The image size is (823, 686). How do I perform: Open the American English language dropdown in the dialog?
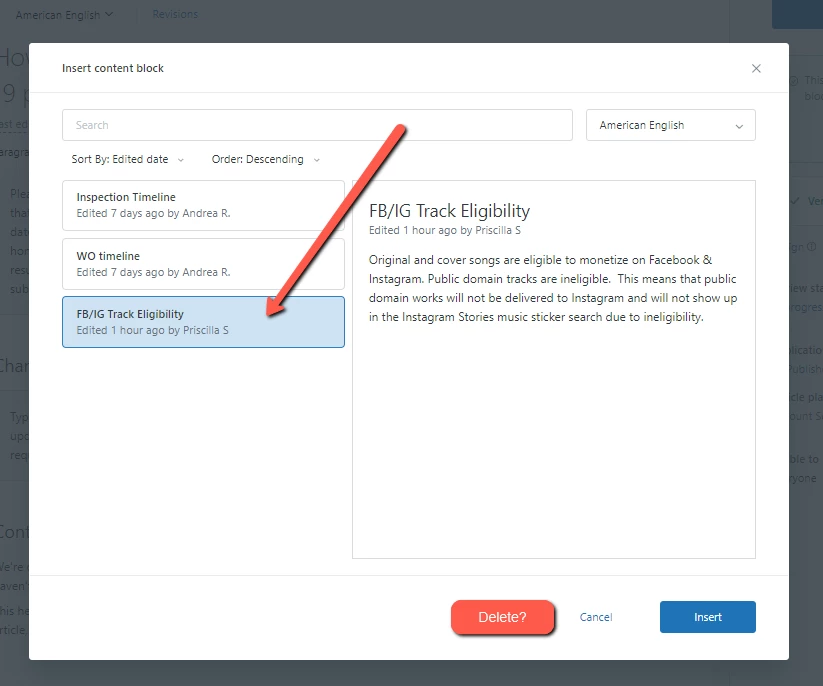click(670, 125)
